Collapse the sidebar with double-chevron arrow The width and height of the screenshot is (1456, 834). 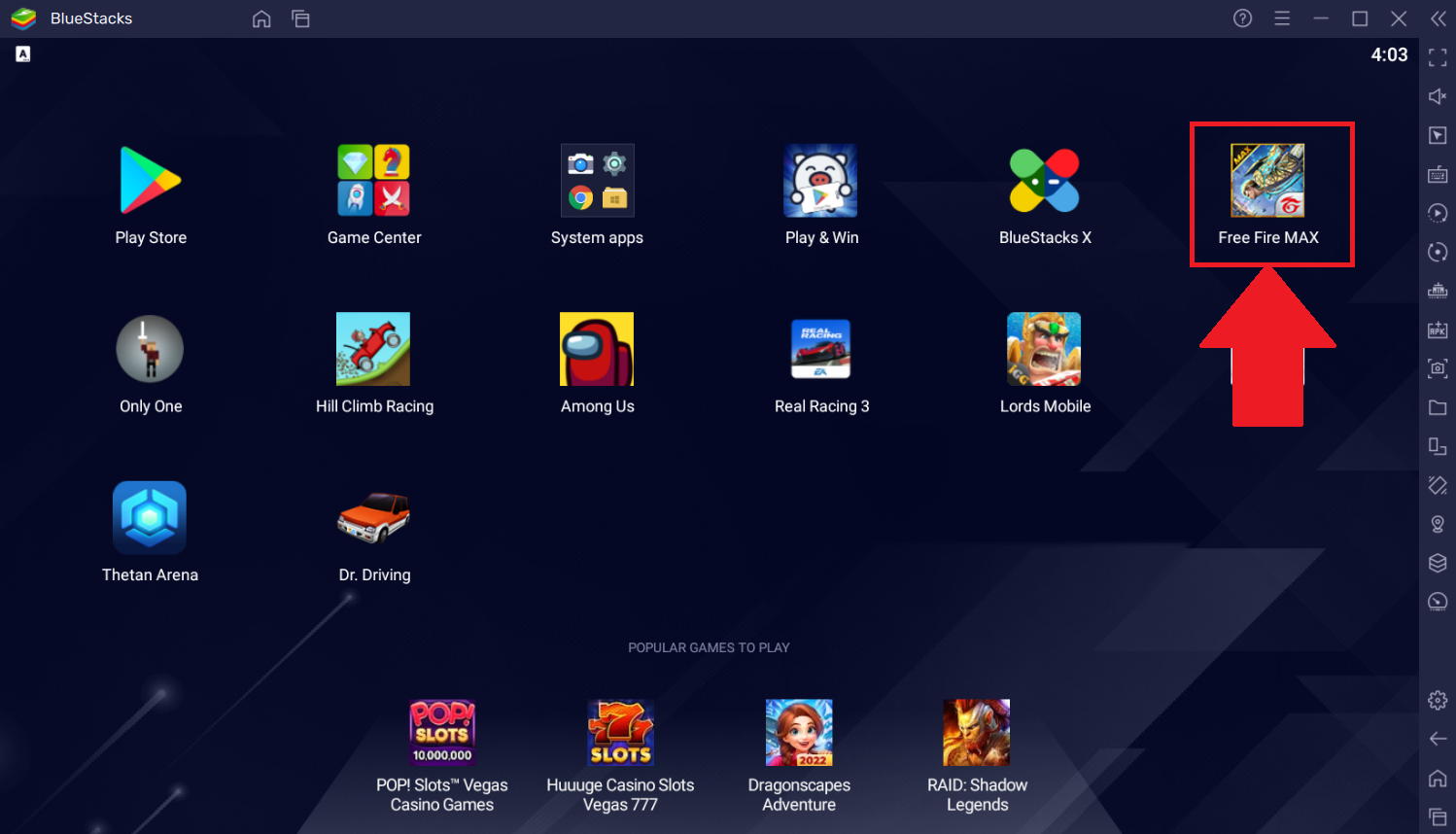pos(1438,18)
